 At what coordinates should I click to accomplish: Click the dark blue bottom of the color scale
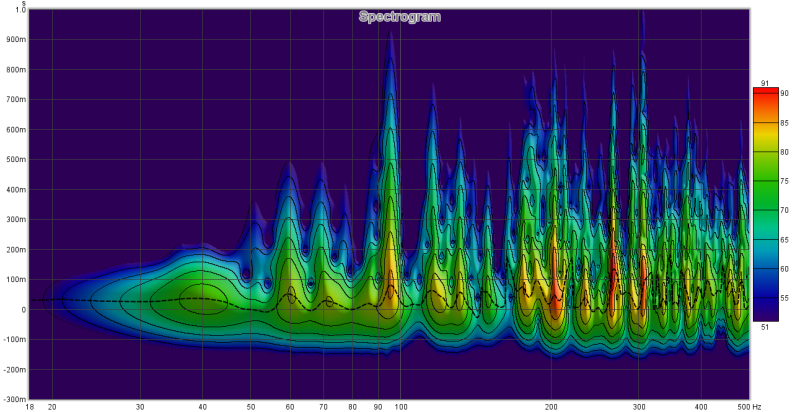(x=764, y=310)
